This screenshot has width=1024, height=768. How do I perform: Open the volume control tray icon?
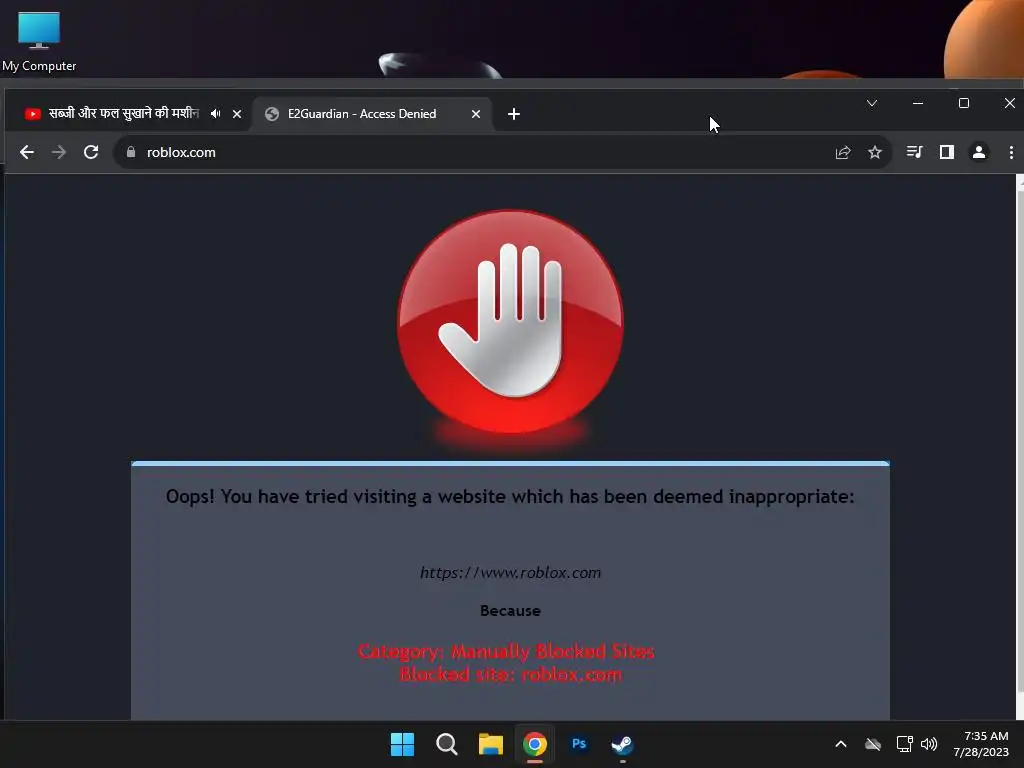(x=929, y=744)
